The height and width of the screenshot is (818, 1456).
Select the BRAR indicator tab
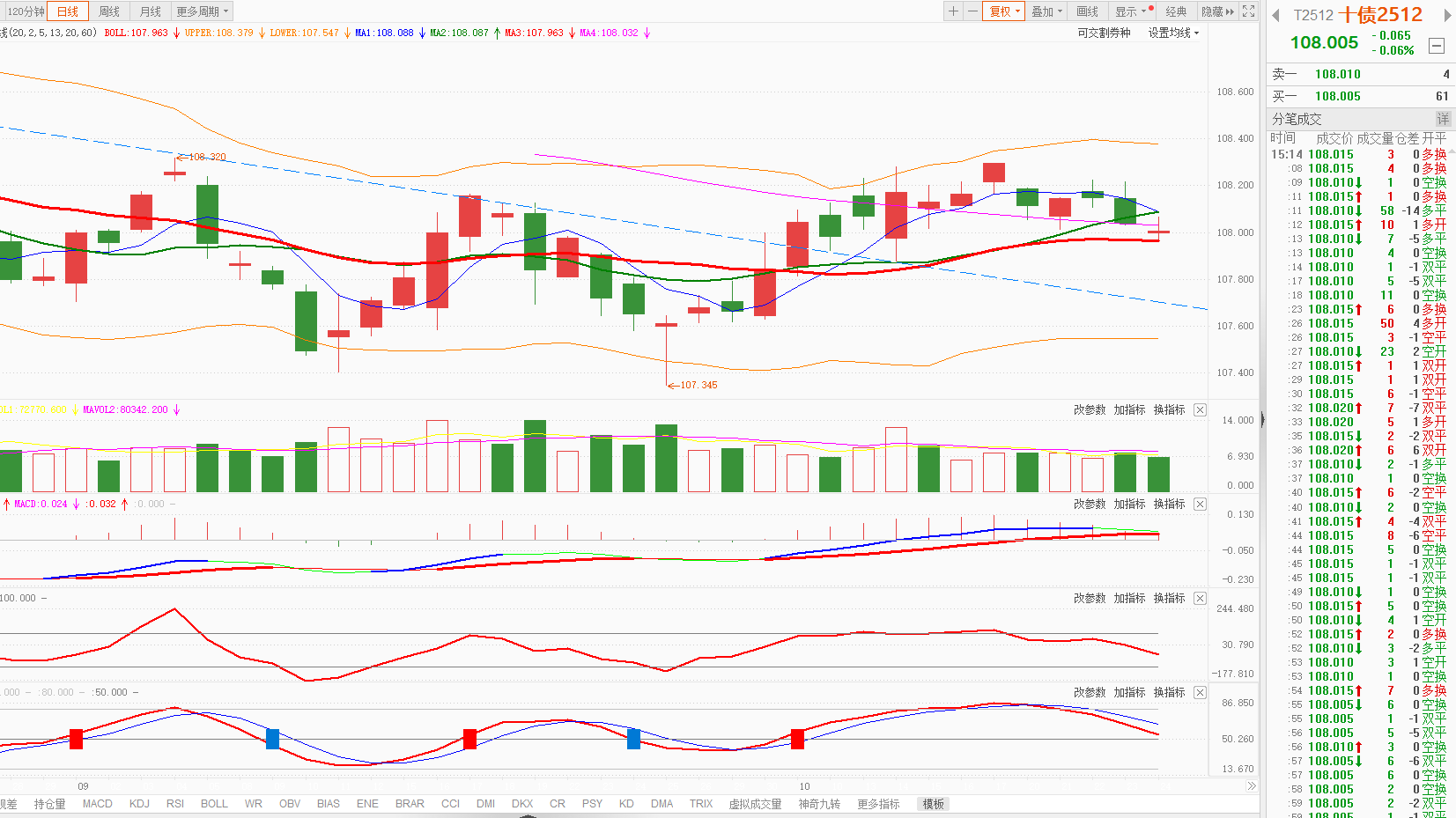410,804
